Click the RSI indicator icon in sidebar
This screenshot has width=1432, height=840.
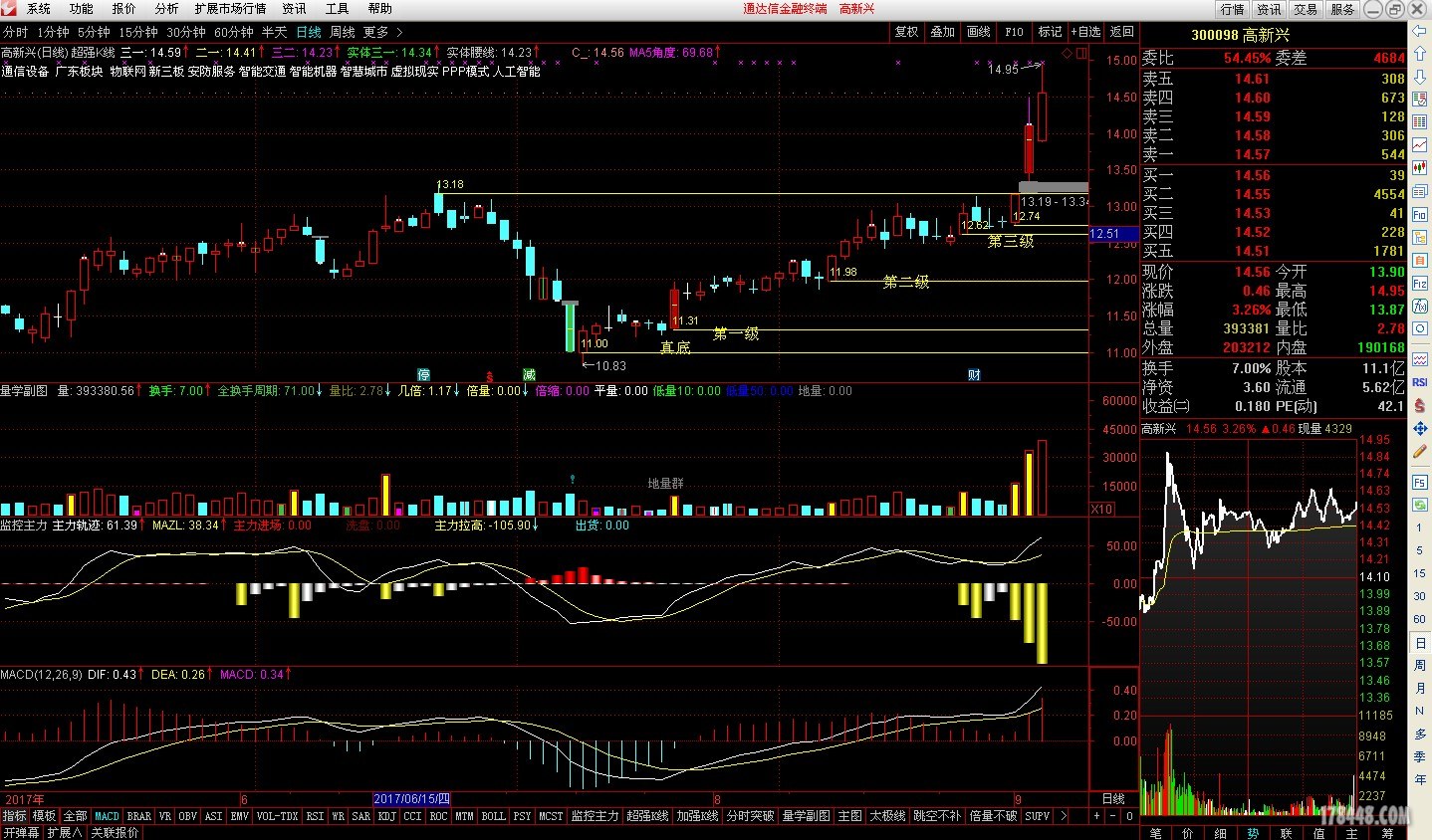coord(1420,382)
